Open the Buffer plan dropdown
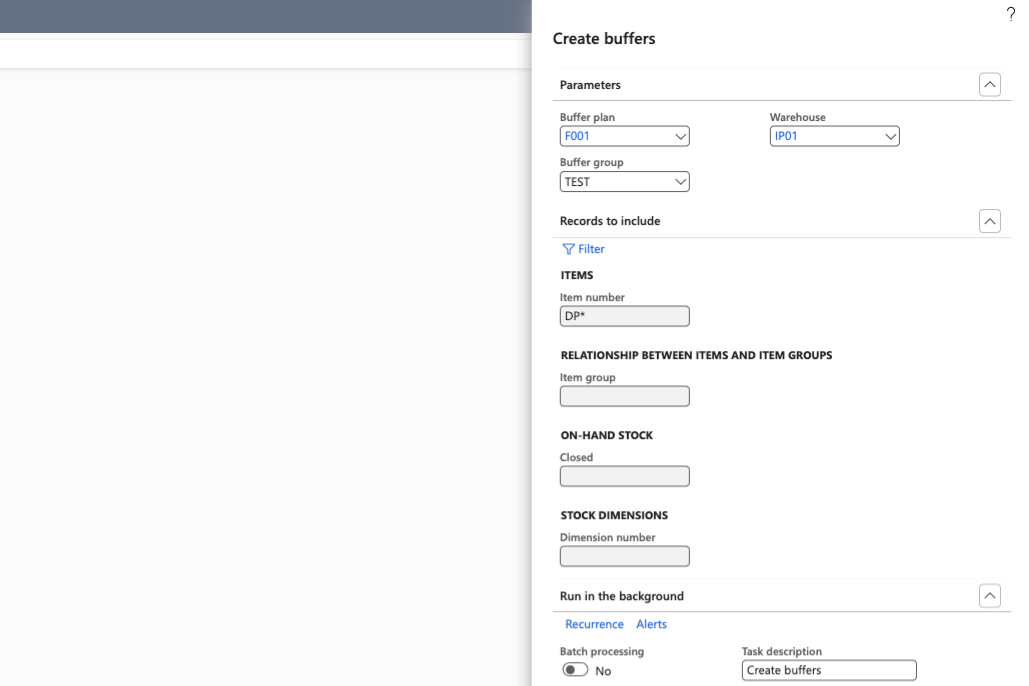Viewport: 1029px width, 686px height. 680,136
